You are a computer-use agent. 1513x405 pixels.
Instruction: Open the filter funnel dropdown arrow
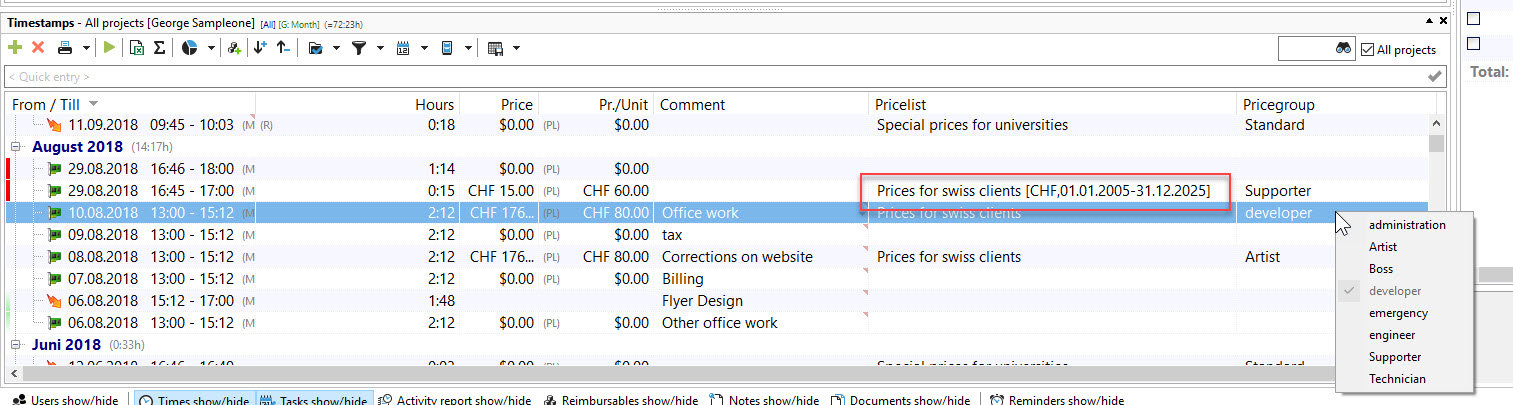pos(380,48)
